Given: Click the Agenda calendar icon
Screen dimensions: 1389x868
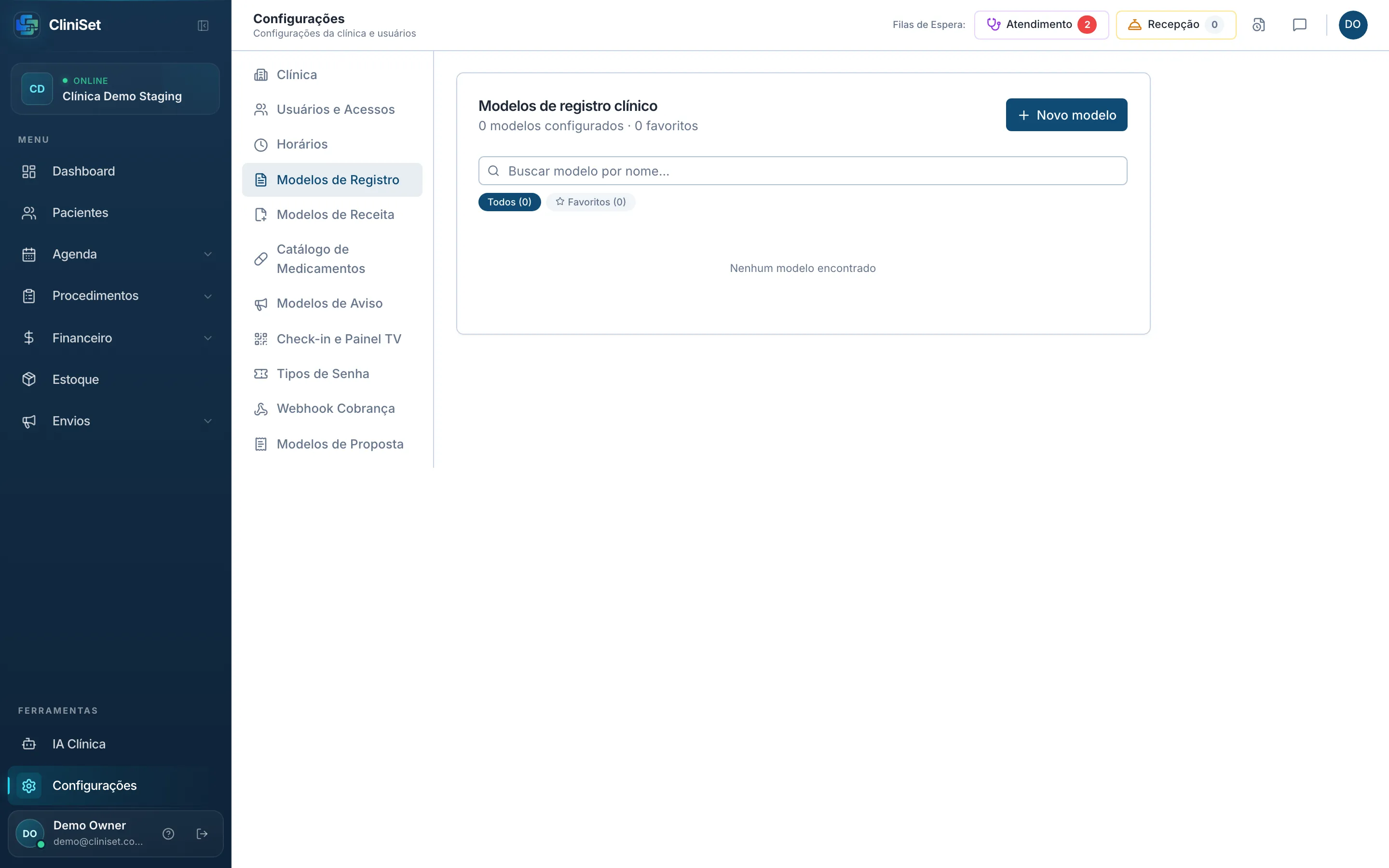Looking at the screenshot, I should click(29, 254).
